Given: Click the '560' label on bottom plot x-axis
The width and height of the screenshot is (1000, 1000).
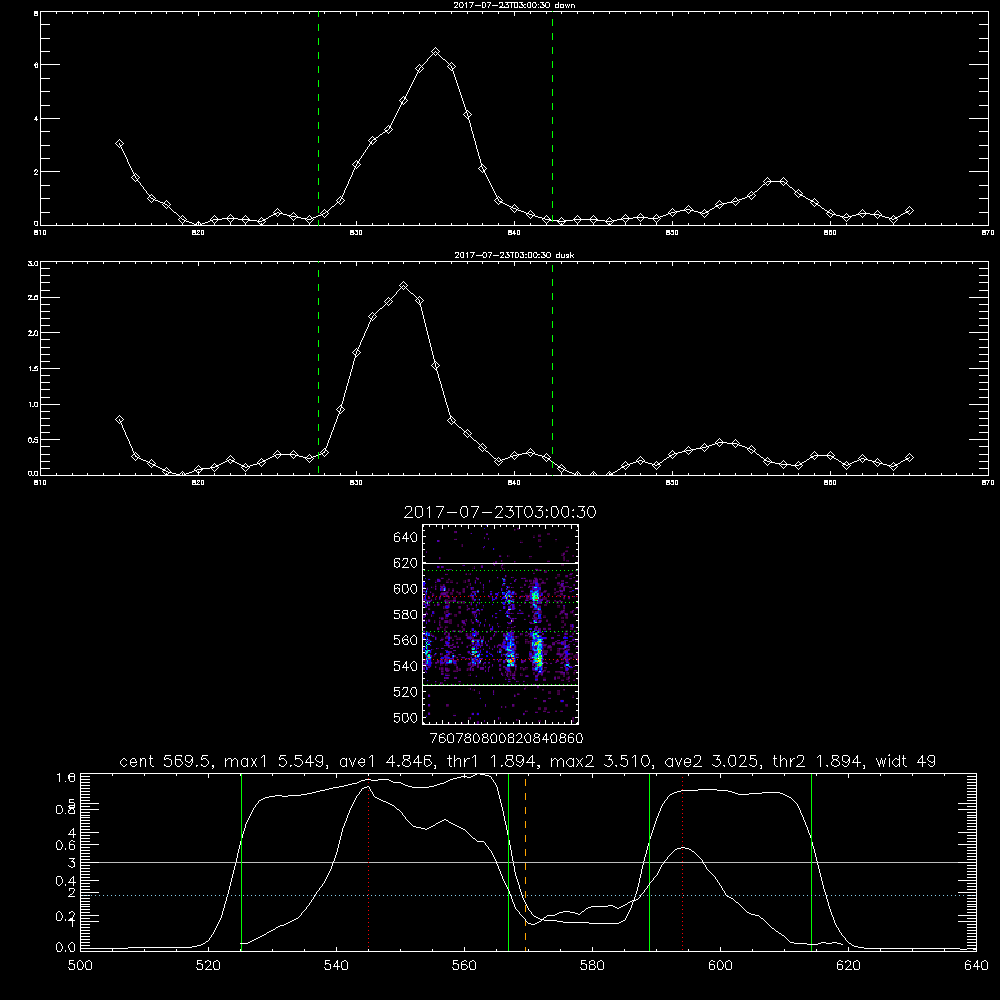Looking at the screenshot, I should tap(464, 966).
